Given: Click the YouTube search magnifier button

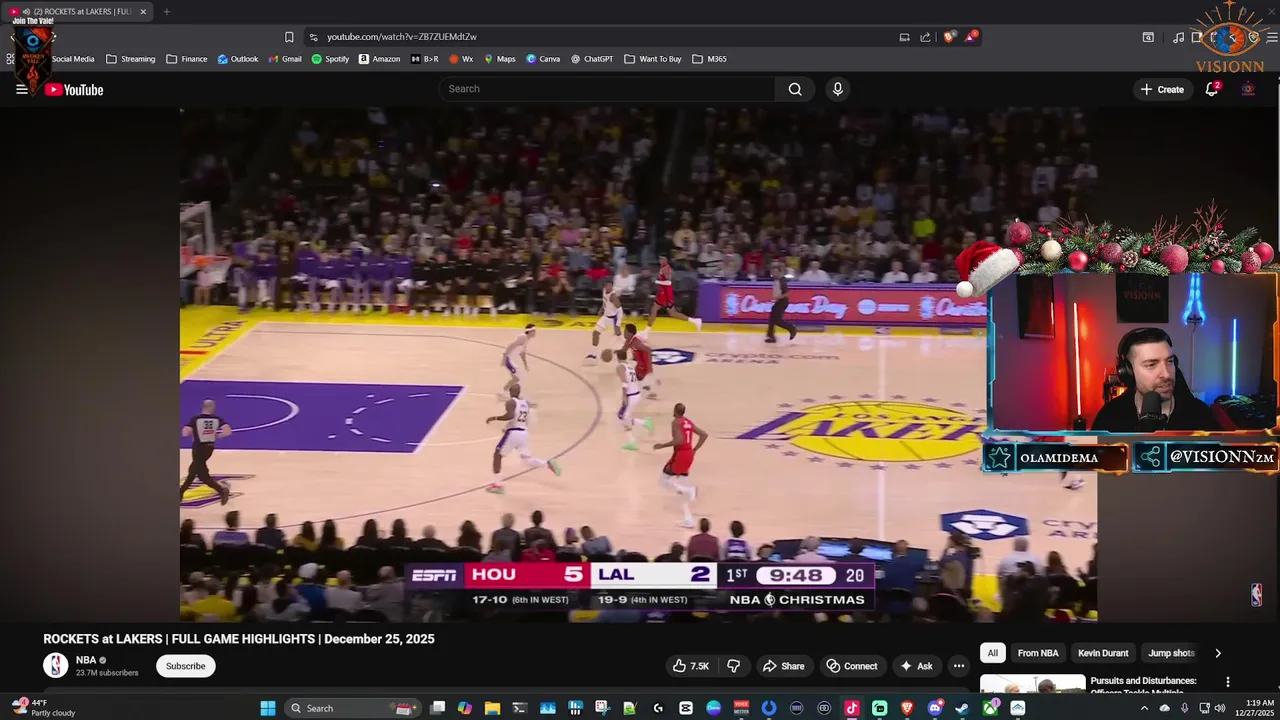Looking at the screenshot, I should coord(795,89).
